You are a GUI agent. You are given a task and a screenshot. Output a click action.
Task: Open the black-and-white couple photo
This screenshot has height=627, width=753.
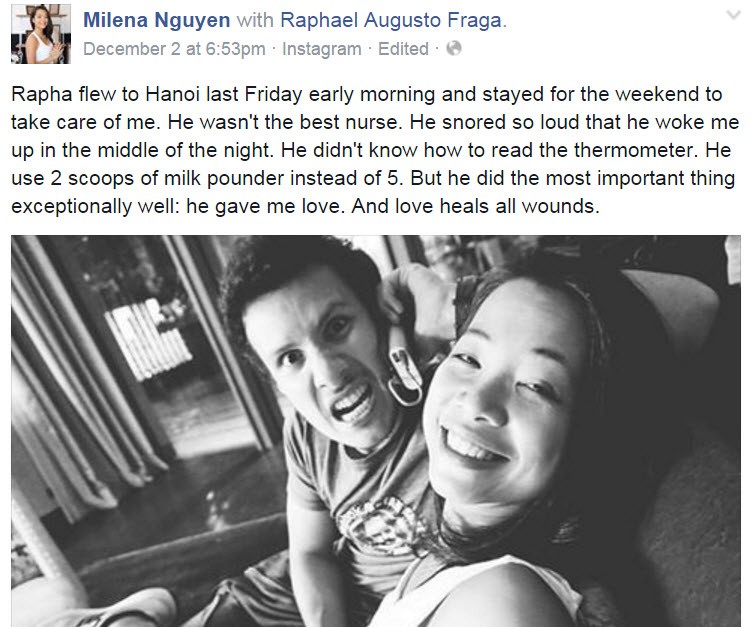click(x=376, y=431)
